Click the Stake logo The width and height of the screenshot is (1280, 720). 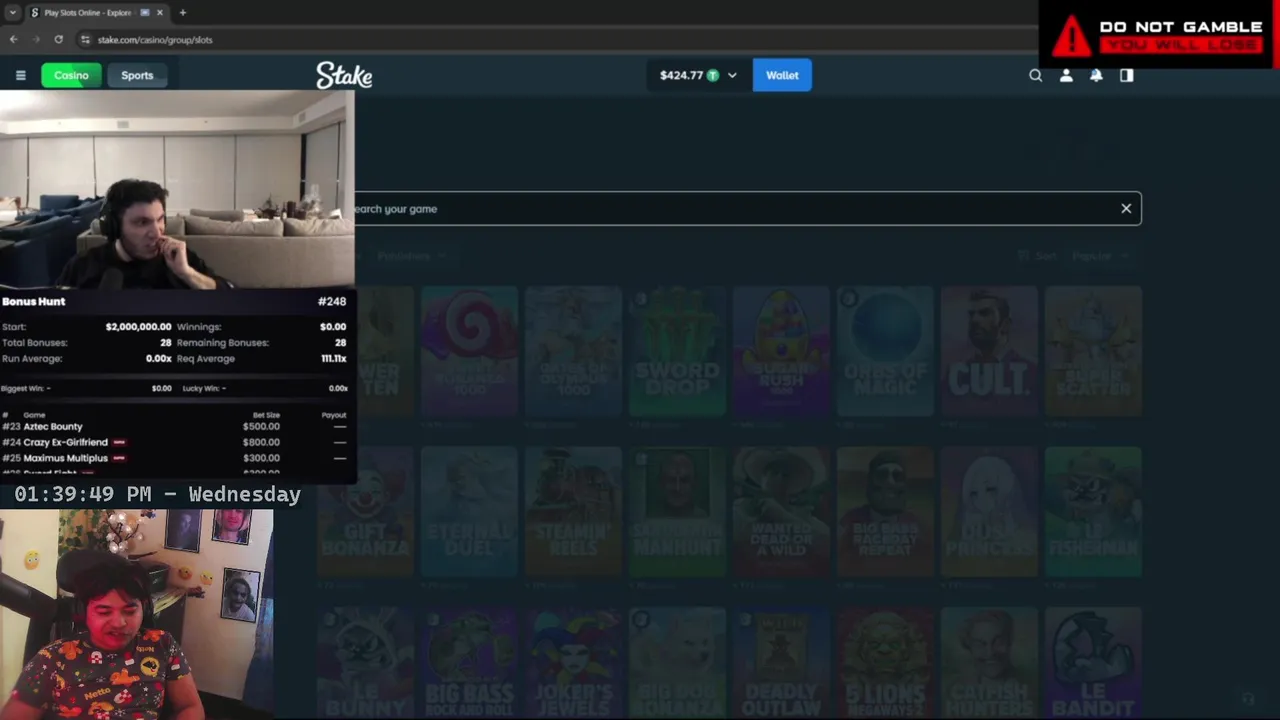tap(344, 75)
